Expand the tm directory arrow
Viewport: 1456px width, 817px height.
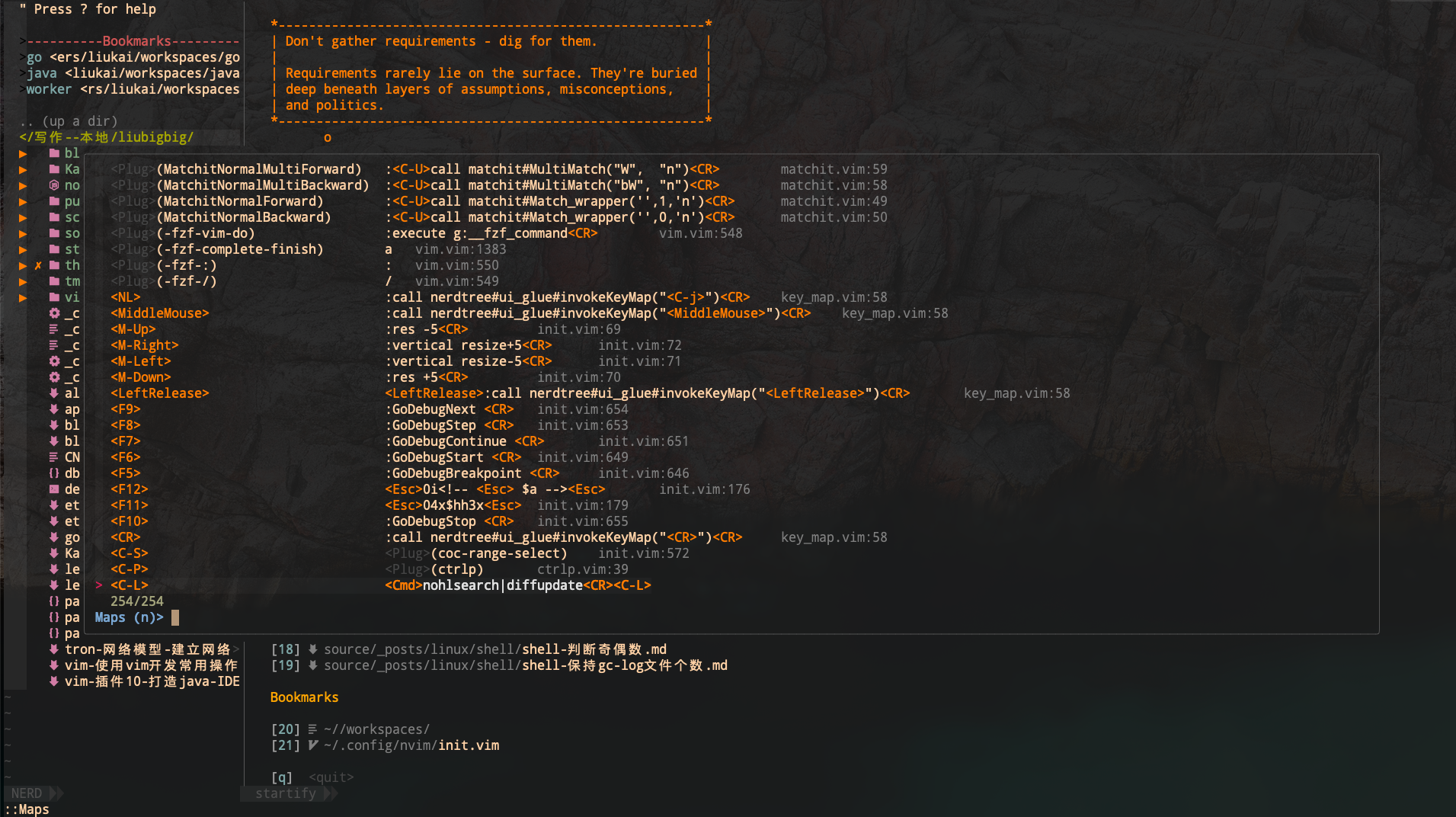click(23, 281)
